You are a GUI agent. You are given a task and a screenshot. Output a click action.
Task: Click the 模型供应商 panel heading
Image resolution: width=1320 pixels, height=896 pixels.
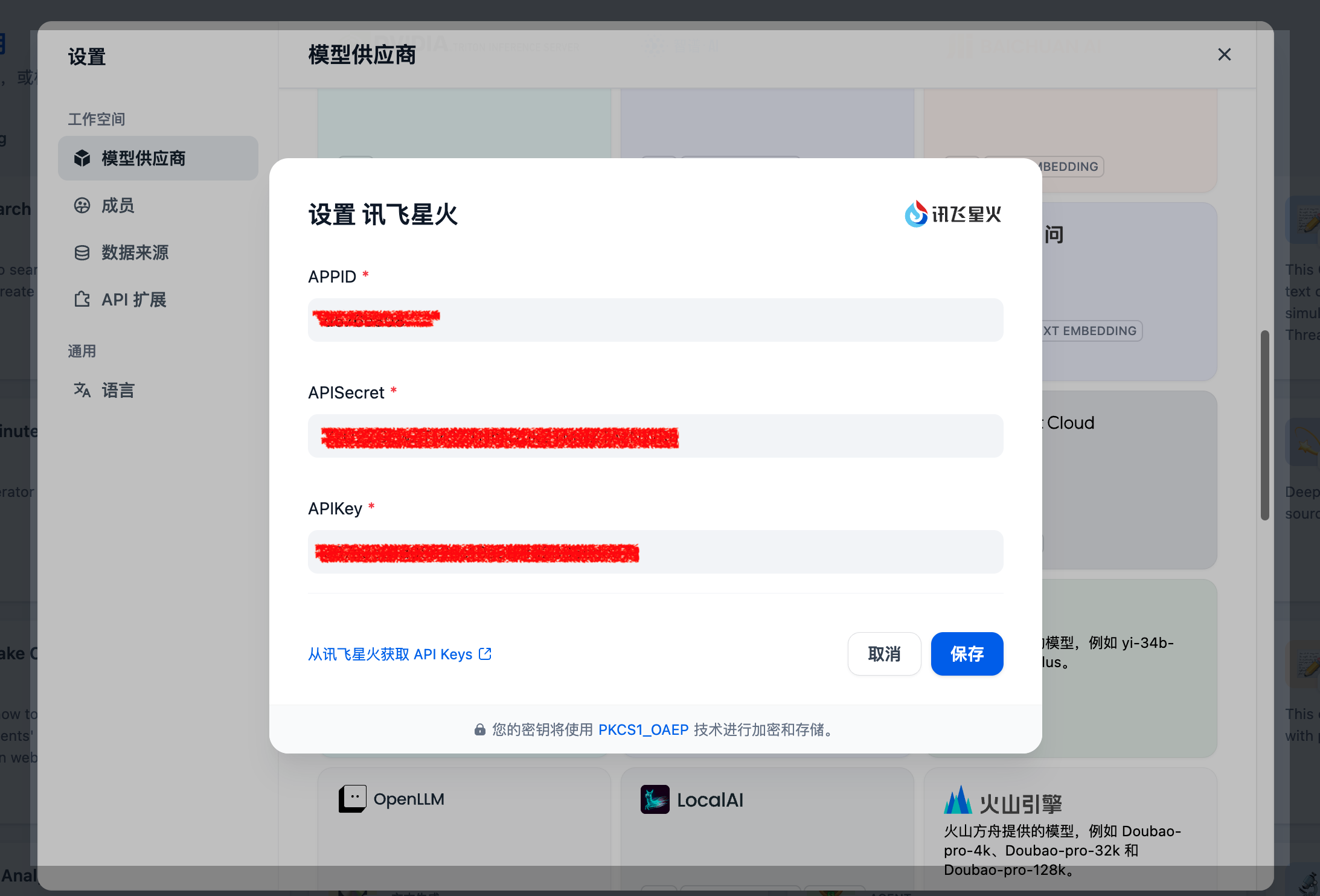click(x=362, y=55)
